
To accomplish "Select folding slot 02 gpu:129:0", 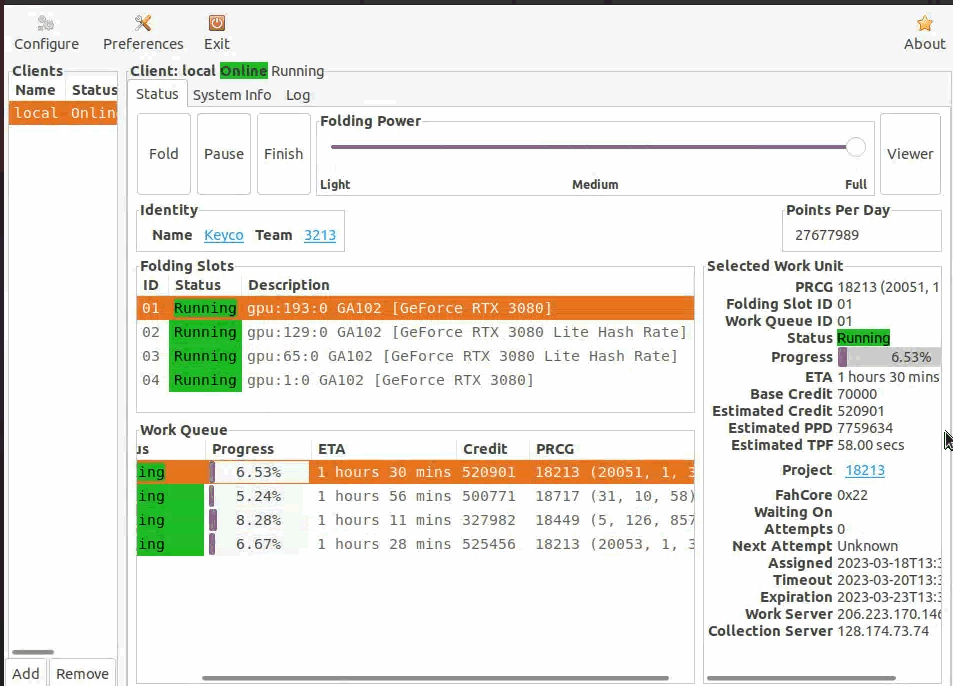I will click(x=415, y=332).
